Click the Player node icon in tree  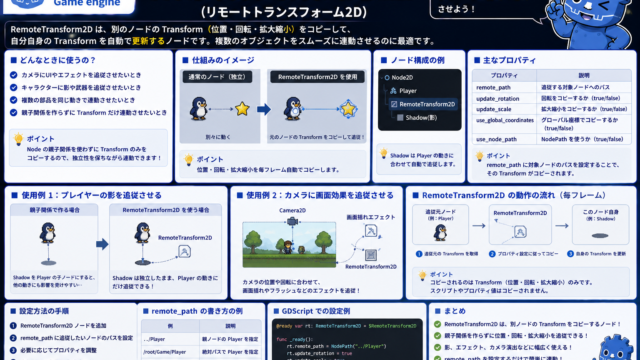[393, 91]
